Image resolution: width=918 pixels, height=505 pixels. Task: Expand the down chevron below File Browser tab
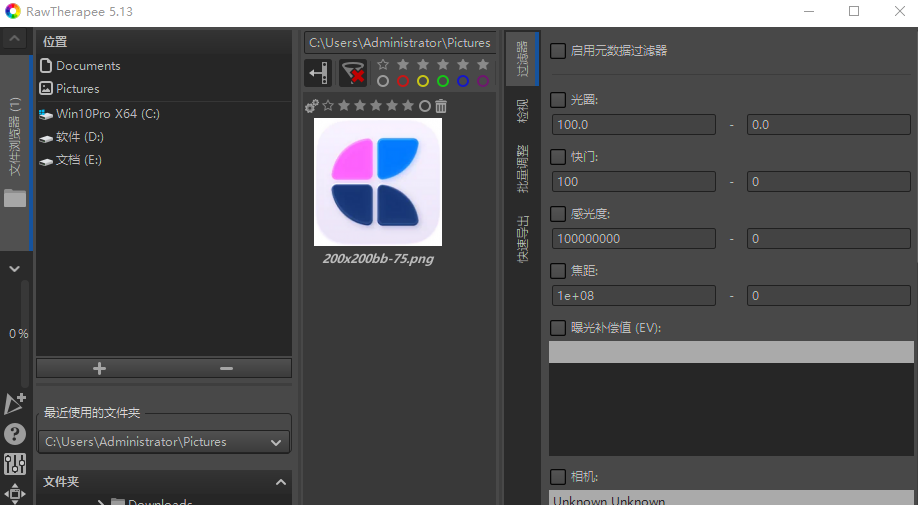coord(15,269)
